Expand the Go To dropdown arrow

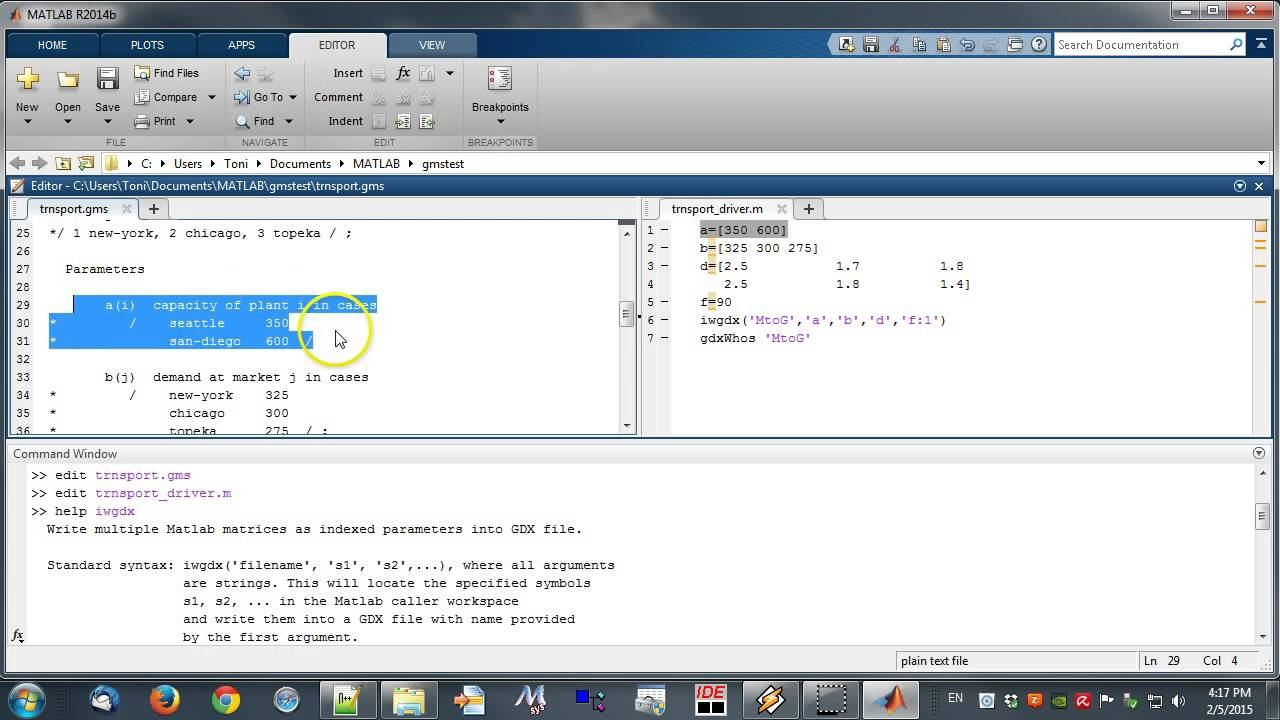click(293, 97)
